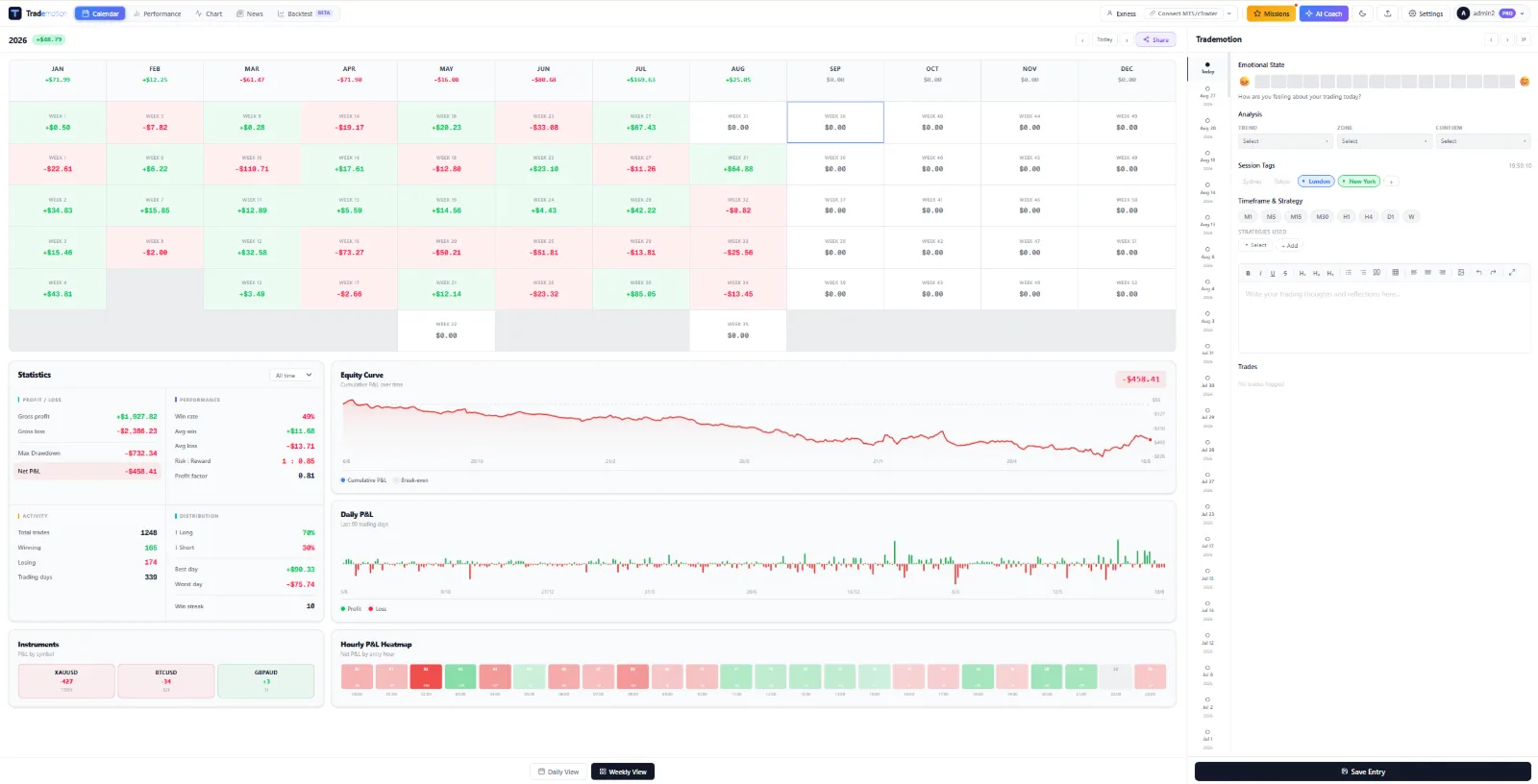Insert an image into the journal entry
1538x784 pixels.
tap(1461, 272)
